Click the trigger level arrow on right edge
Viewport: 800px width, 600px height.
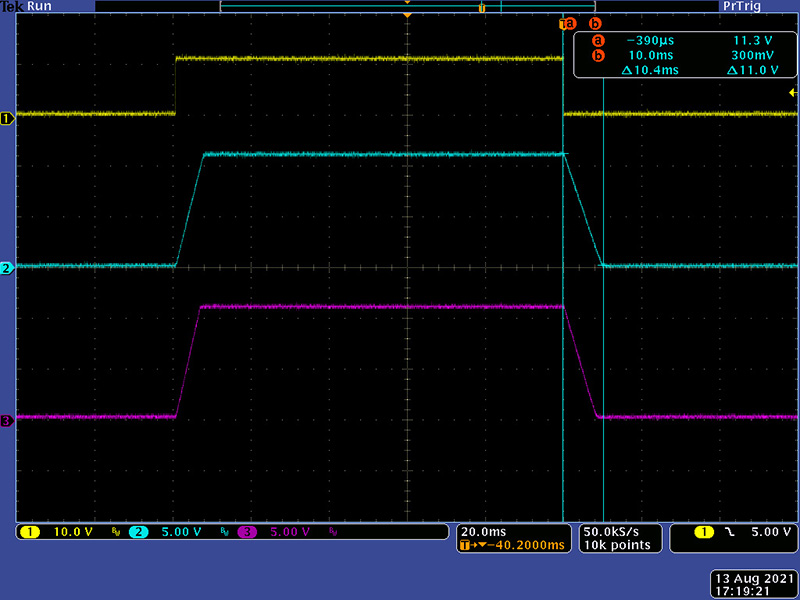point(793,92)
